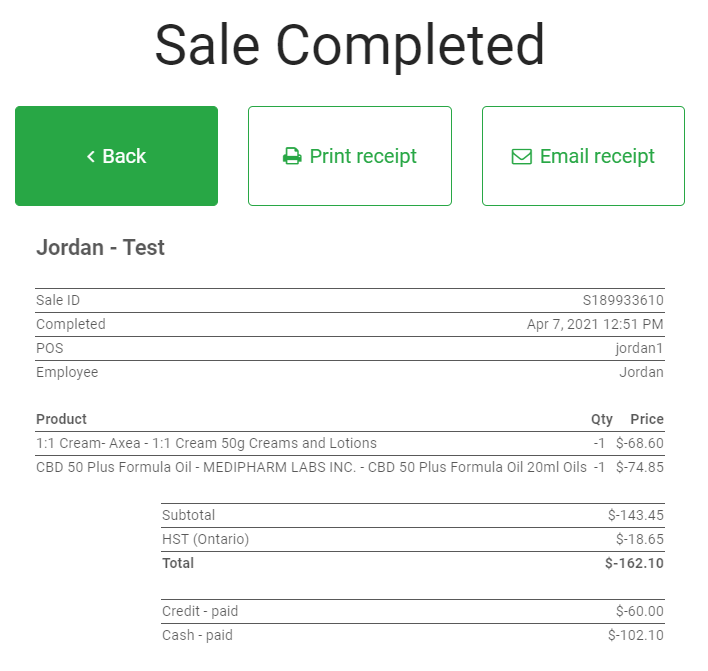708x671 pixels.
Task: Select the 1:1 Cream product row
Action: (x=206, y=443)
